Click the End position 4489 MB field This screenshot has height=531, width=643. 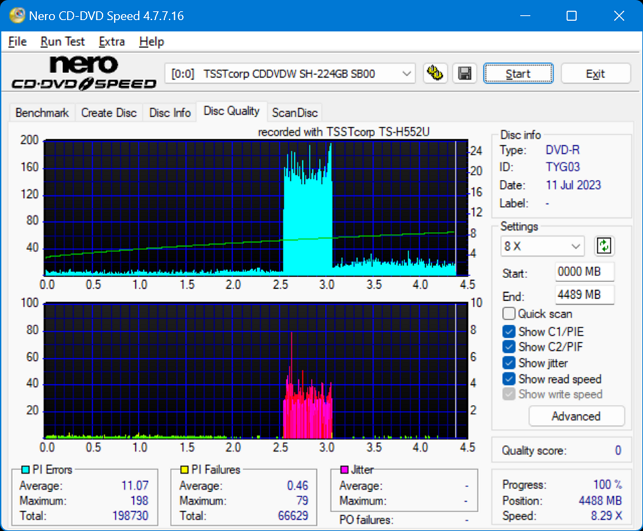click(x=584, y=294)
